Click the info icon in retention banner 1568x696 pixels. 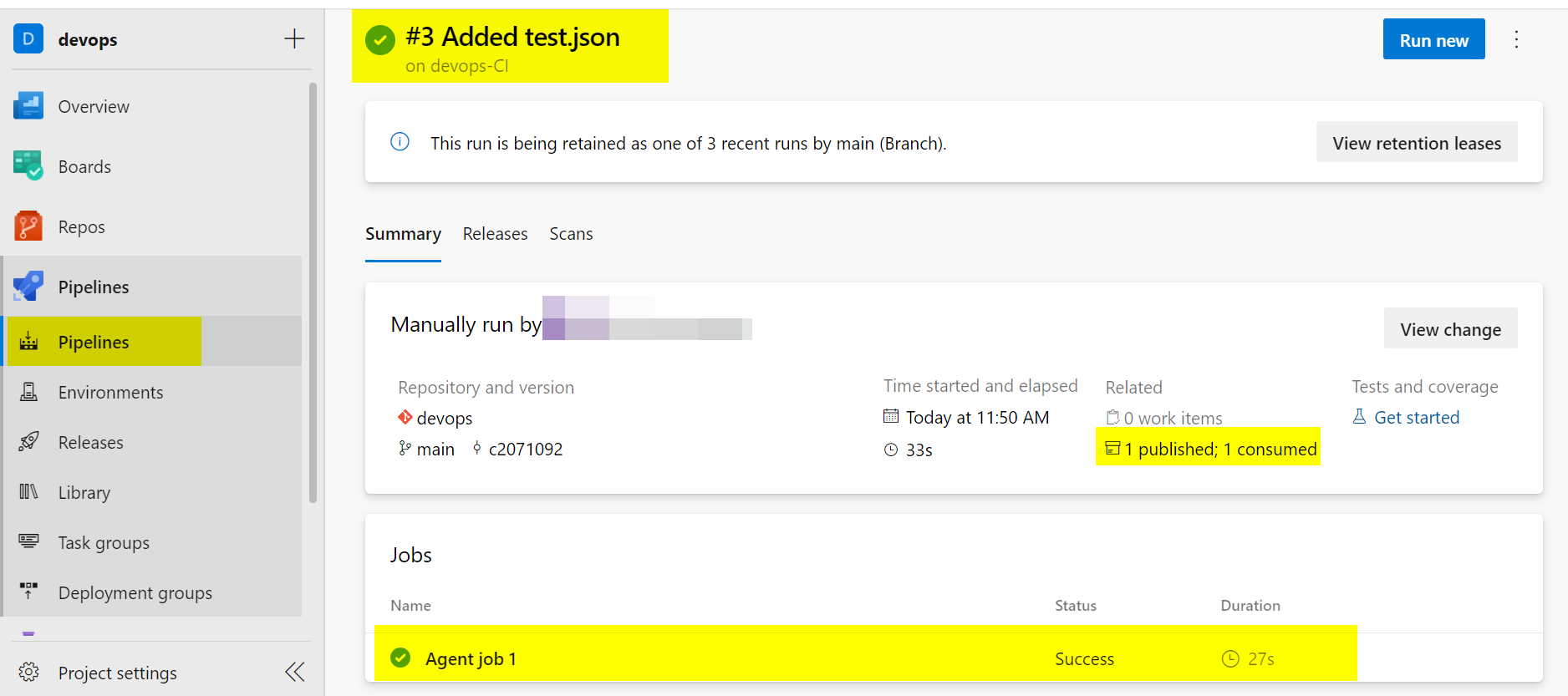click(400, 142)
